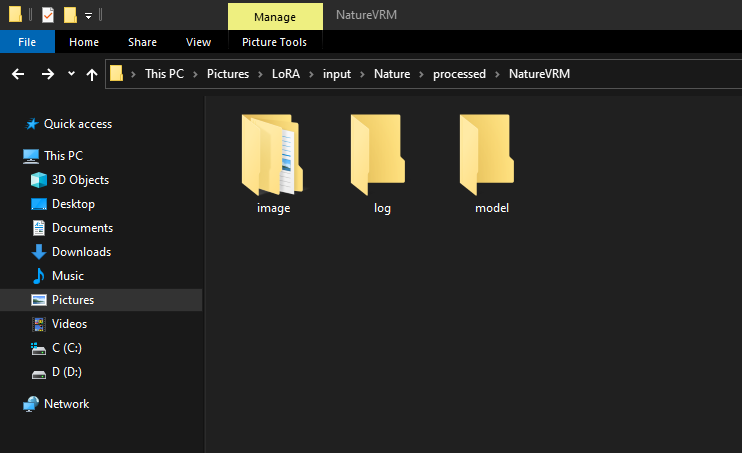Navigate to Nature in the breadcrumb path
The width and height of the screenshot is (742, 453).
(392, 74)
